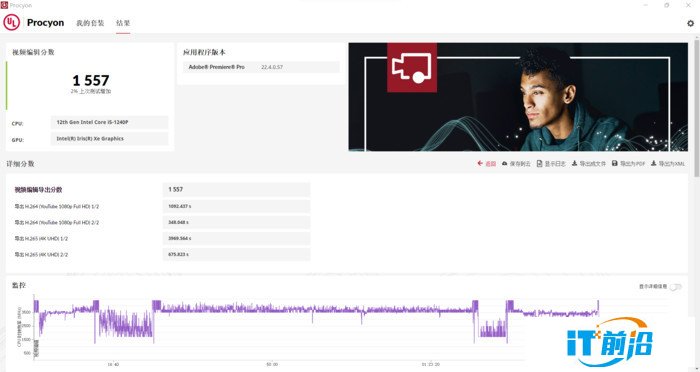
Task: Click the Adobe Premiere Pro version field
Action: tap(261, 67)
